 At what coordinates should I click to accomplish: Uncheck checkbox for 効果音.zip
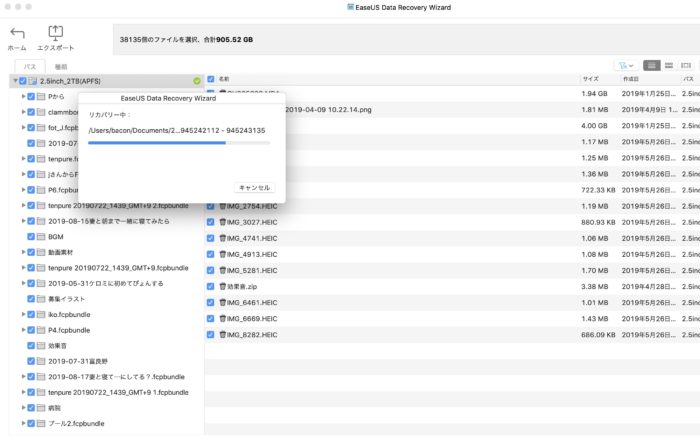pos(211,287)
